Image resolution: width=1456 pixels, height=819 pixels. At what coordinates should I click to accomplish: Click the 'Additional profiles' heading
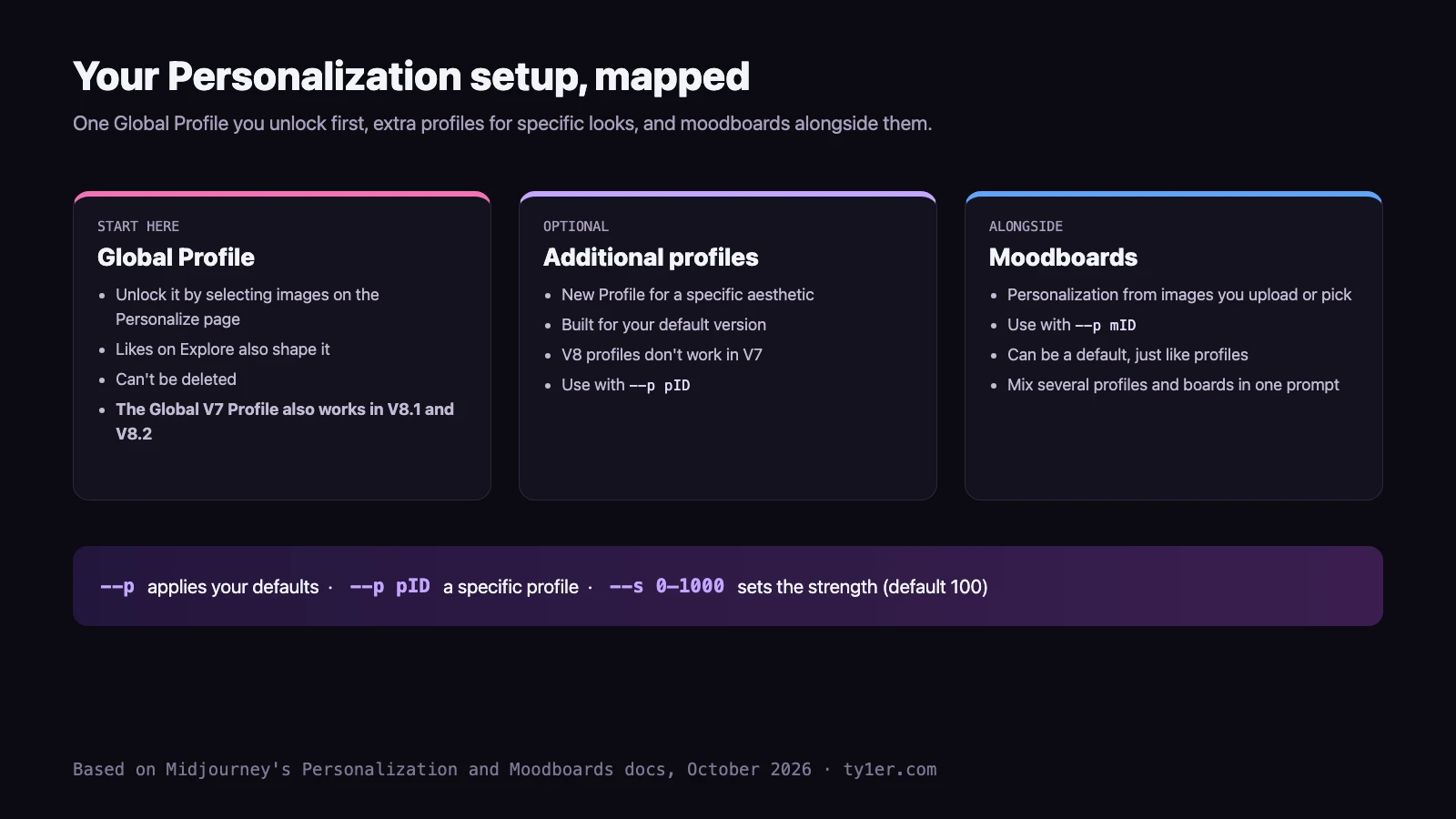click(651, 258)
